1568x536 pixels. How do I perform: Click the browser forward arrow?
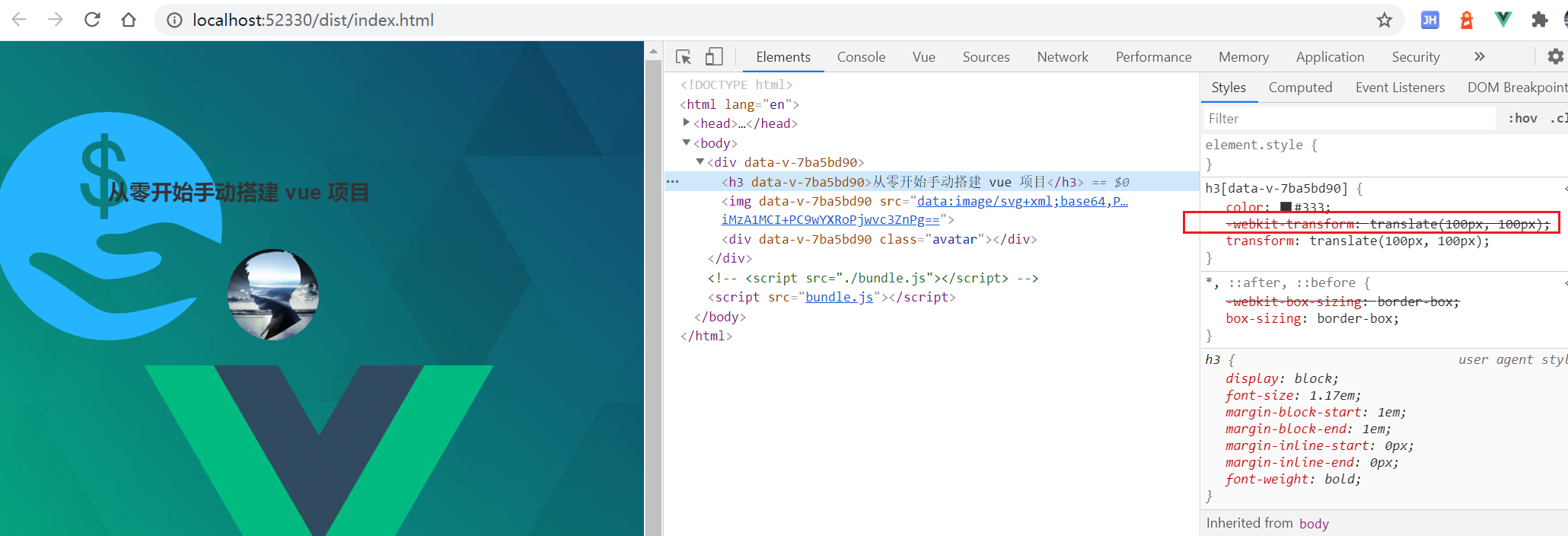click(x=56, y=20)
